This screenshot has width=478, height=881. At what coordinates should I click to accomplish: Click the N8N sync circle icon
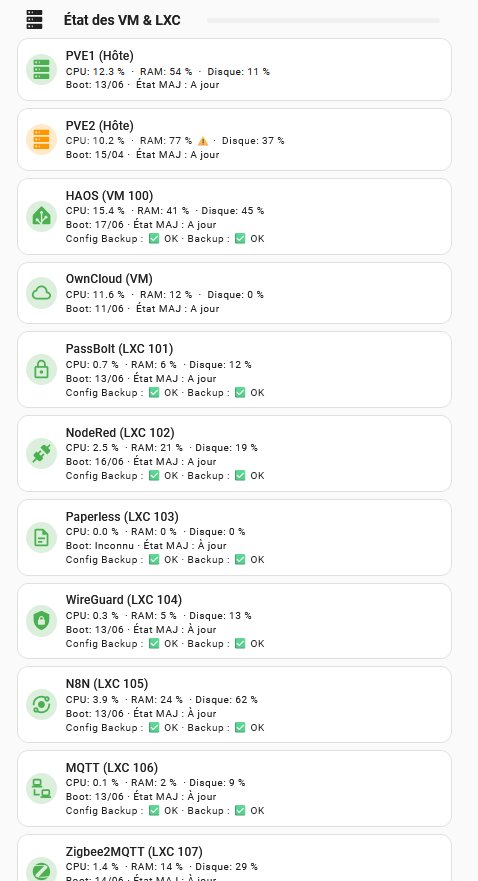pos(42,705)
